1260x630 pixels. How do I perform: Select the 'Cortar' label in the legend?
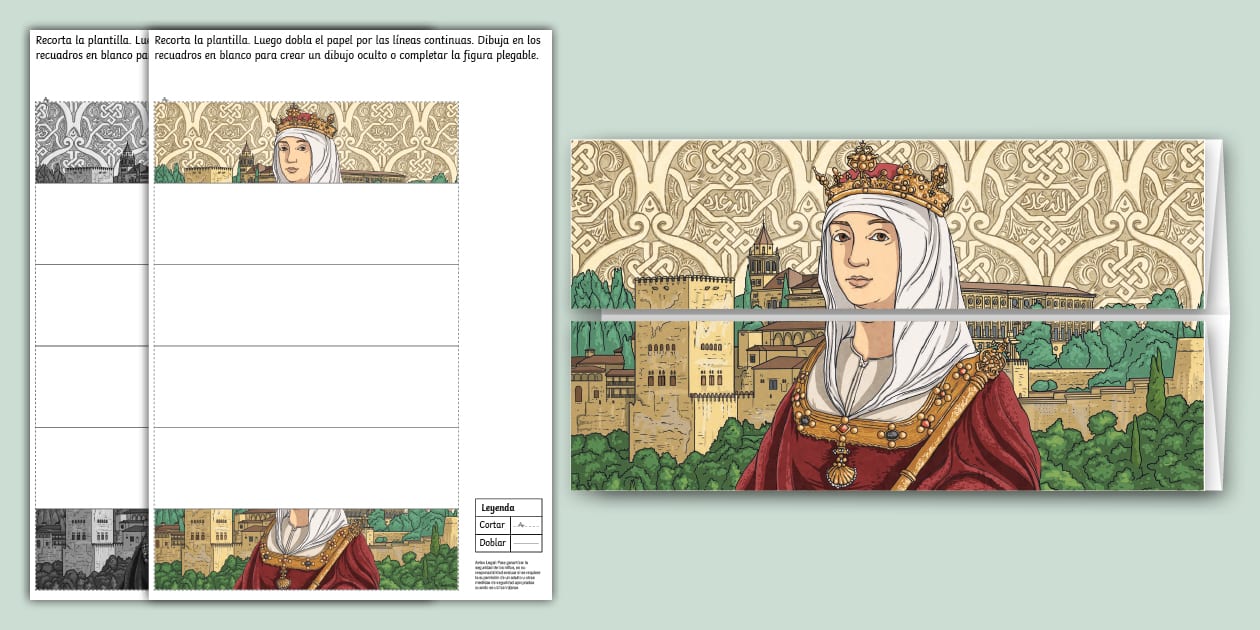[492, 525]
